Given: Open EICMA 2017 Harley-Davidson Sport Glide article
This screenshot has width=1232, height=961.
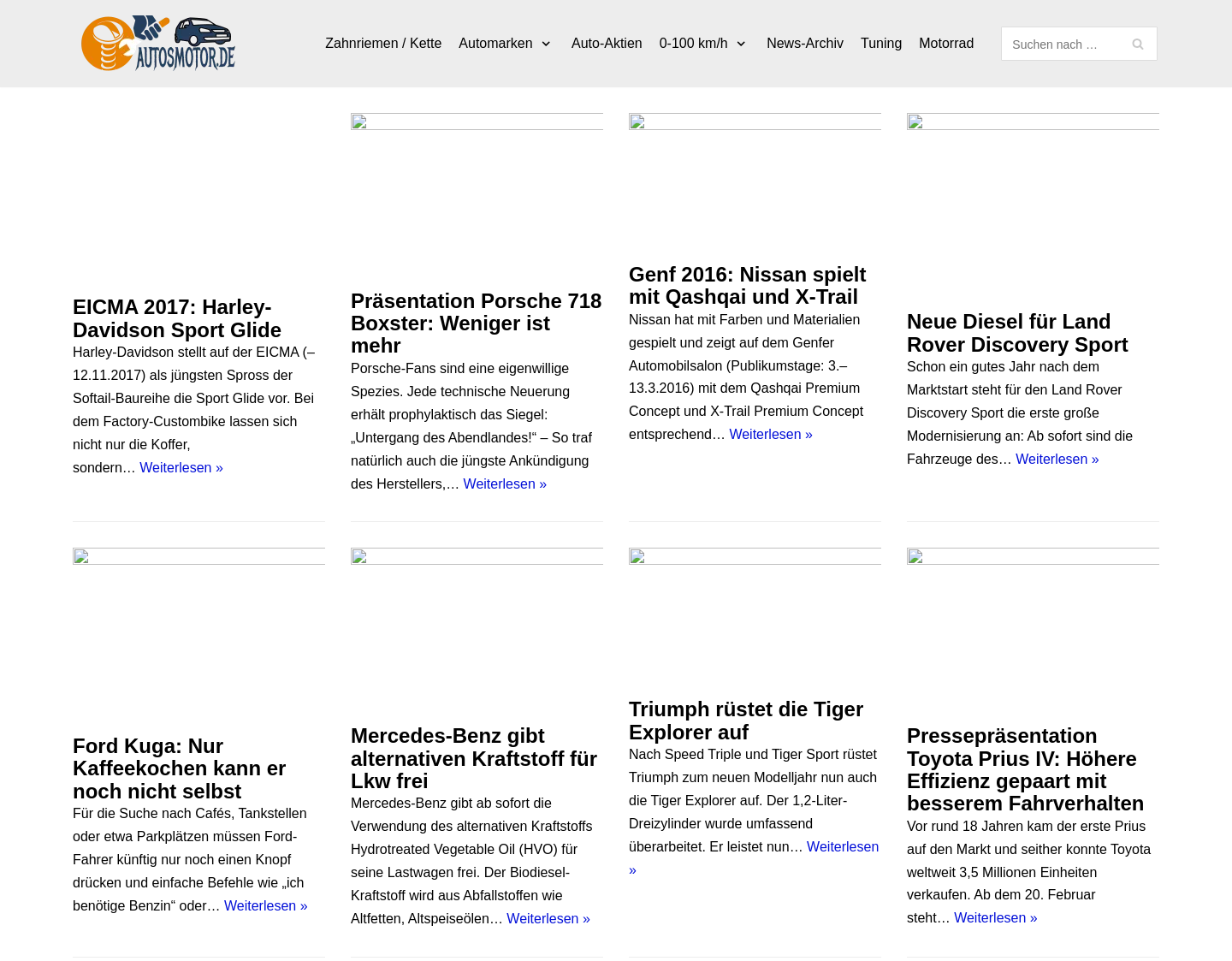Looking at the screenshot, I should tap(177, 318).
